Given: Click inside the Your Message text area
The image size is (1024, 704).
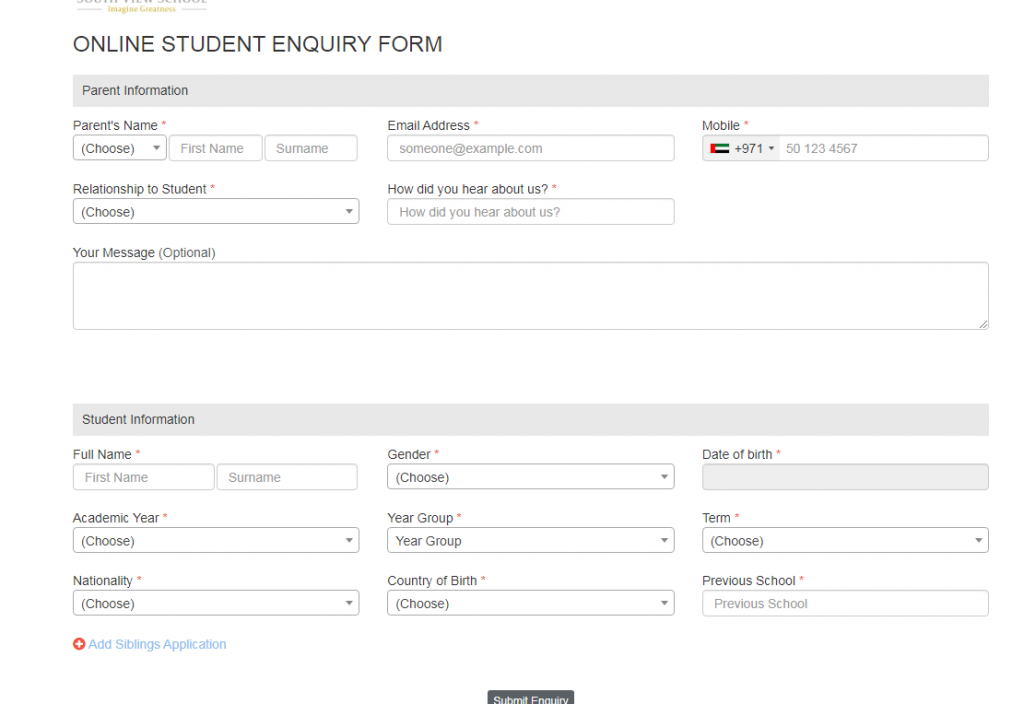Looking at the screenshot, I should tap(530, 296).
